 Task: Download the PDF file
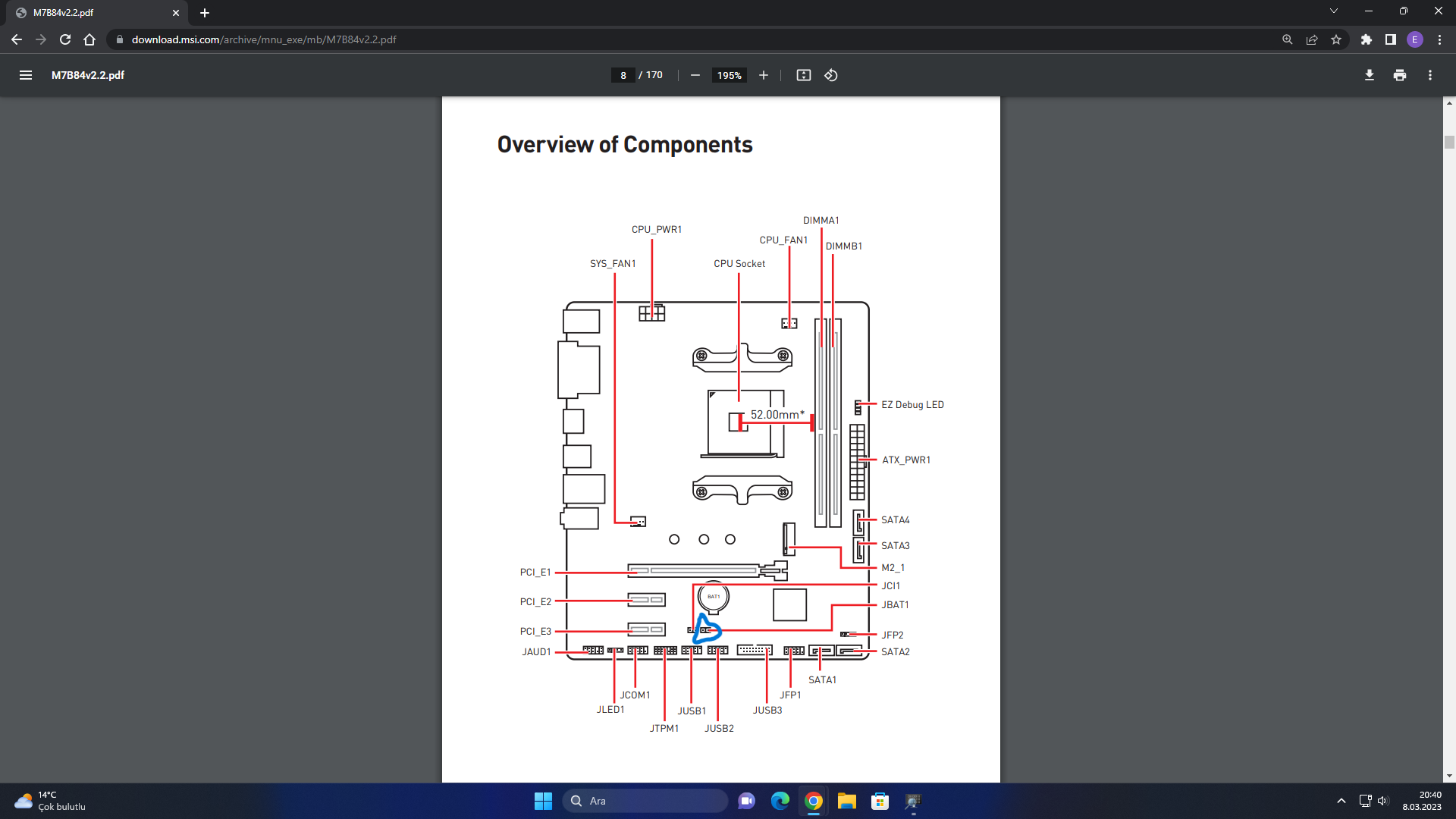coord(1370,75)
